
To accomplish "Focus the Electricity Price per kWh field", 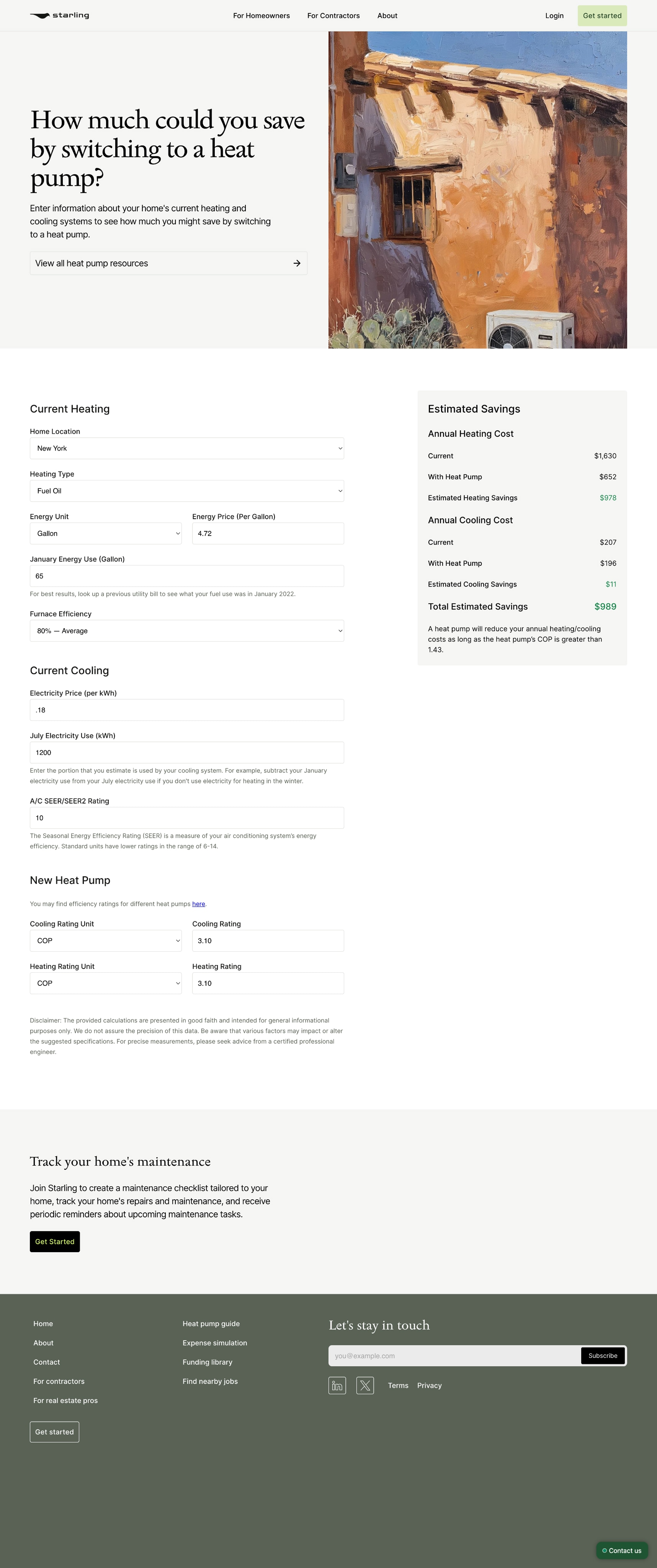I will (x=187, y=710).
